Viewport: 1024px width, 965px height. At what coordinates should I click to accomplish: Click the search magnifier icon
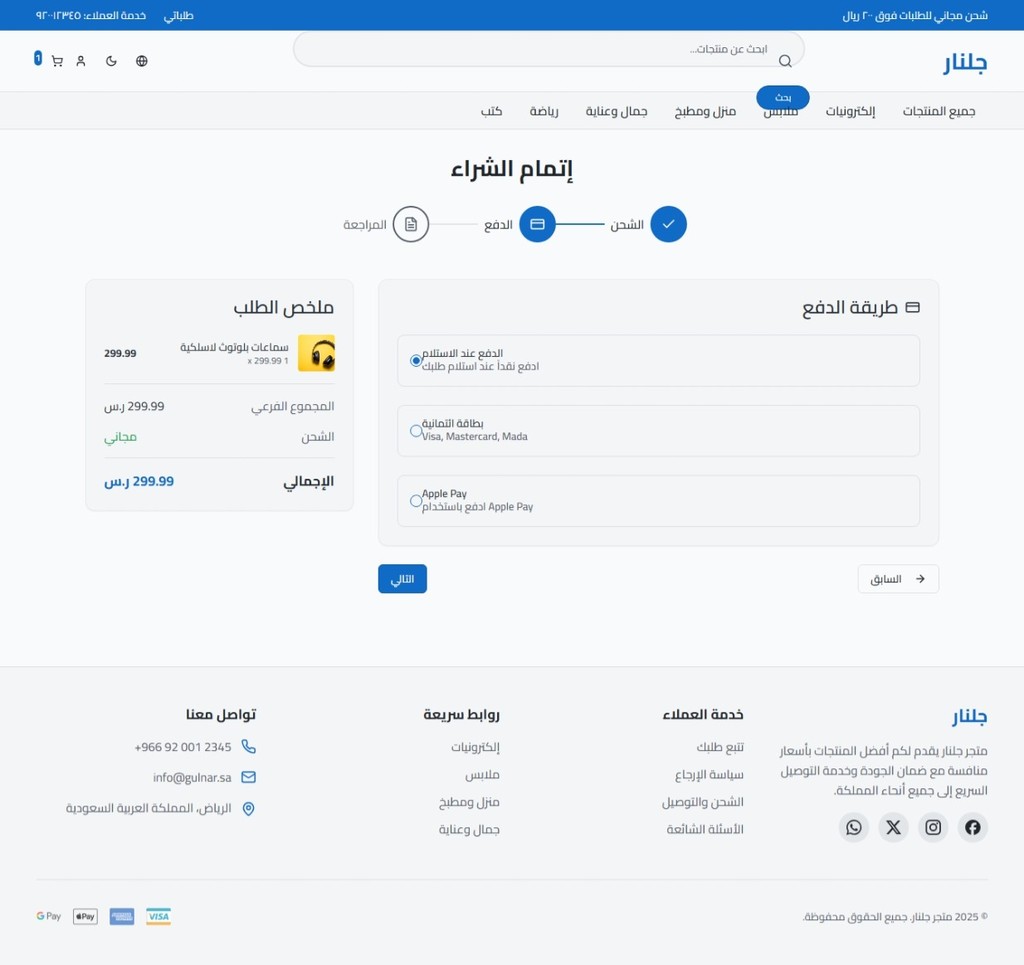click(x=785, y=61)
